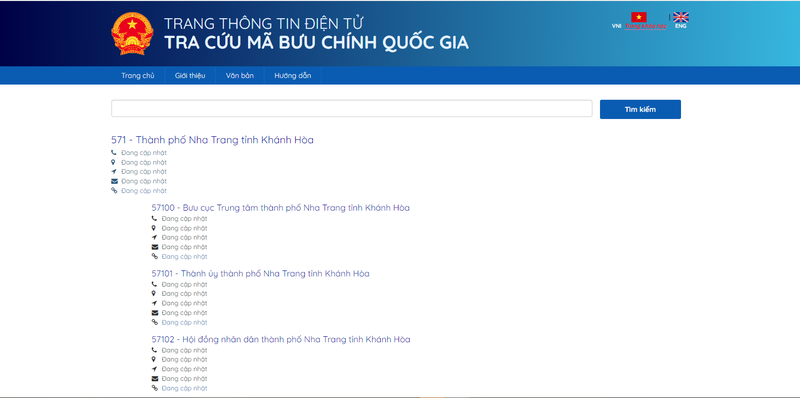This screenshot has height=398, width=800.
Task: Click link chain icon under 57101 entry
Action: 155,322
